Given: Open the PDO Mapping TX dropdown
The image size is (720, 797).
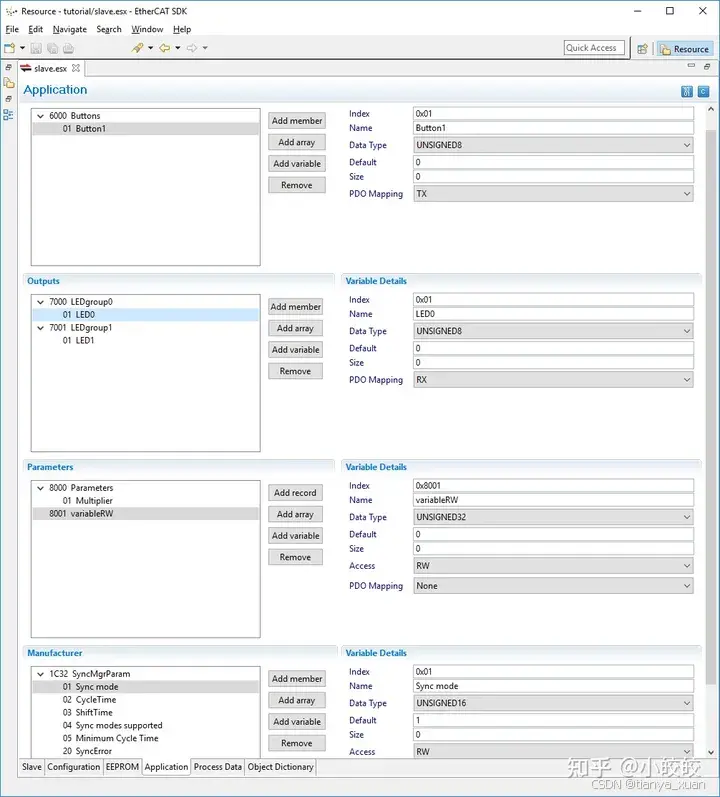Looking at the screenshot, I should (x=553, y=194).
